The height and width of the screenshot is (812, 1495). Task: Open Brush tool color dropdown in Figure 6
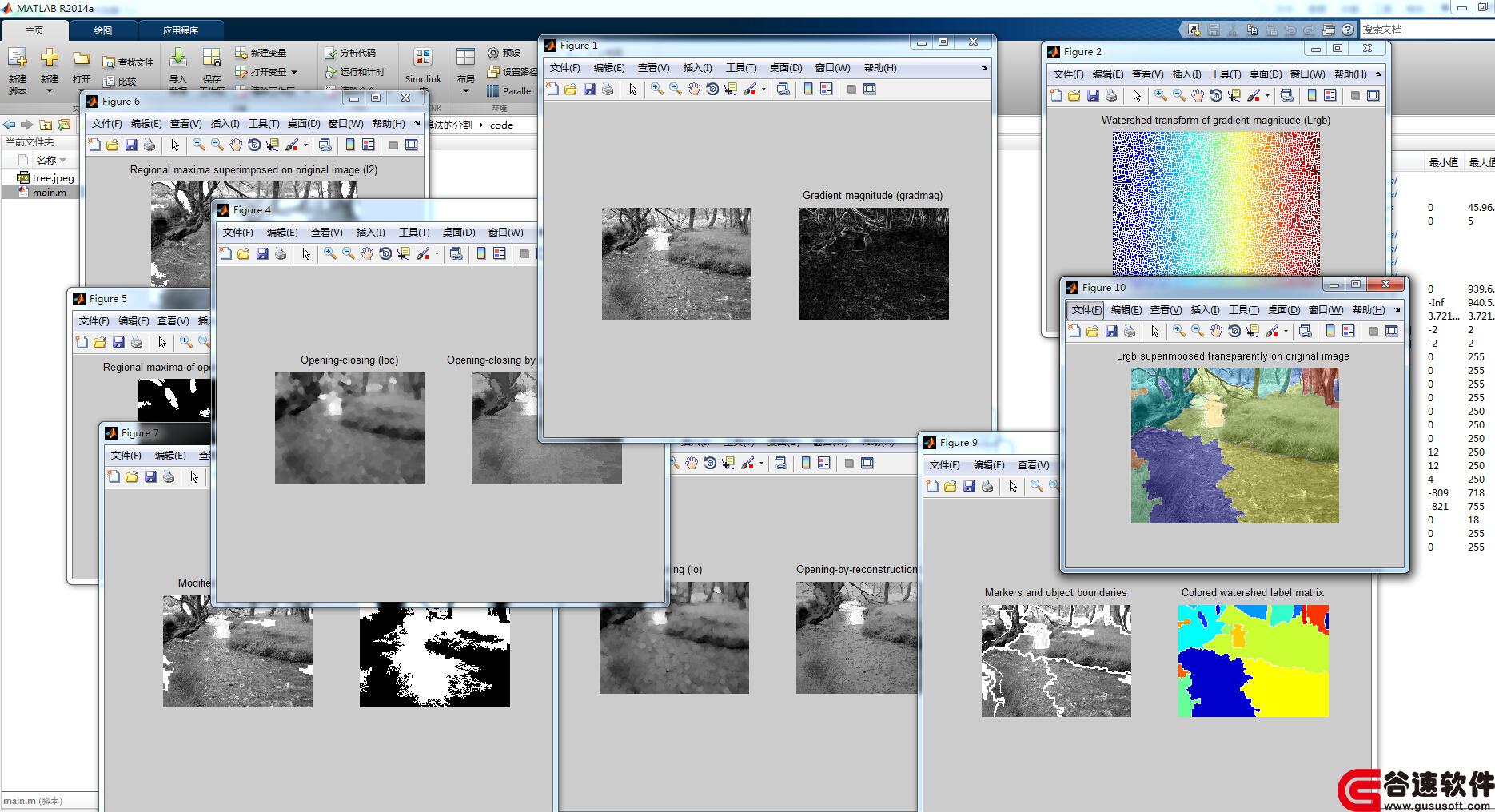click(x=305, y=145)
